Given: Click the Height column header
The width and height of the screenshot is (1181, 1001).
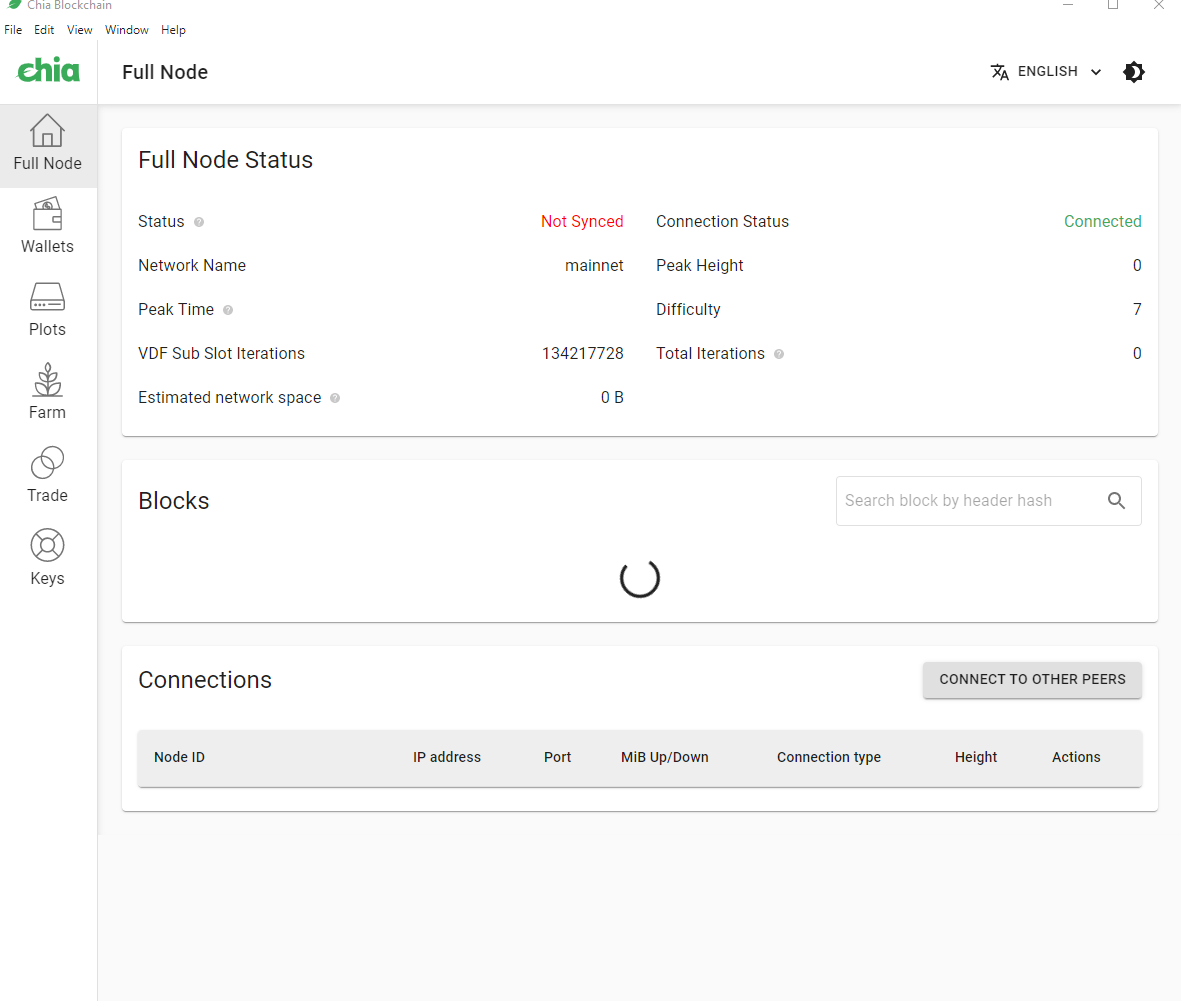Looking at the screenshot, I should click(x=975, y=757).
